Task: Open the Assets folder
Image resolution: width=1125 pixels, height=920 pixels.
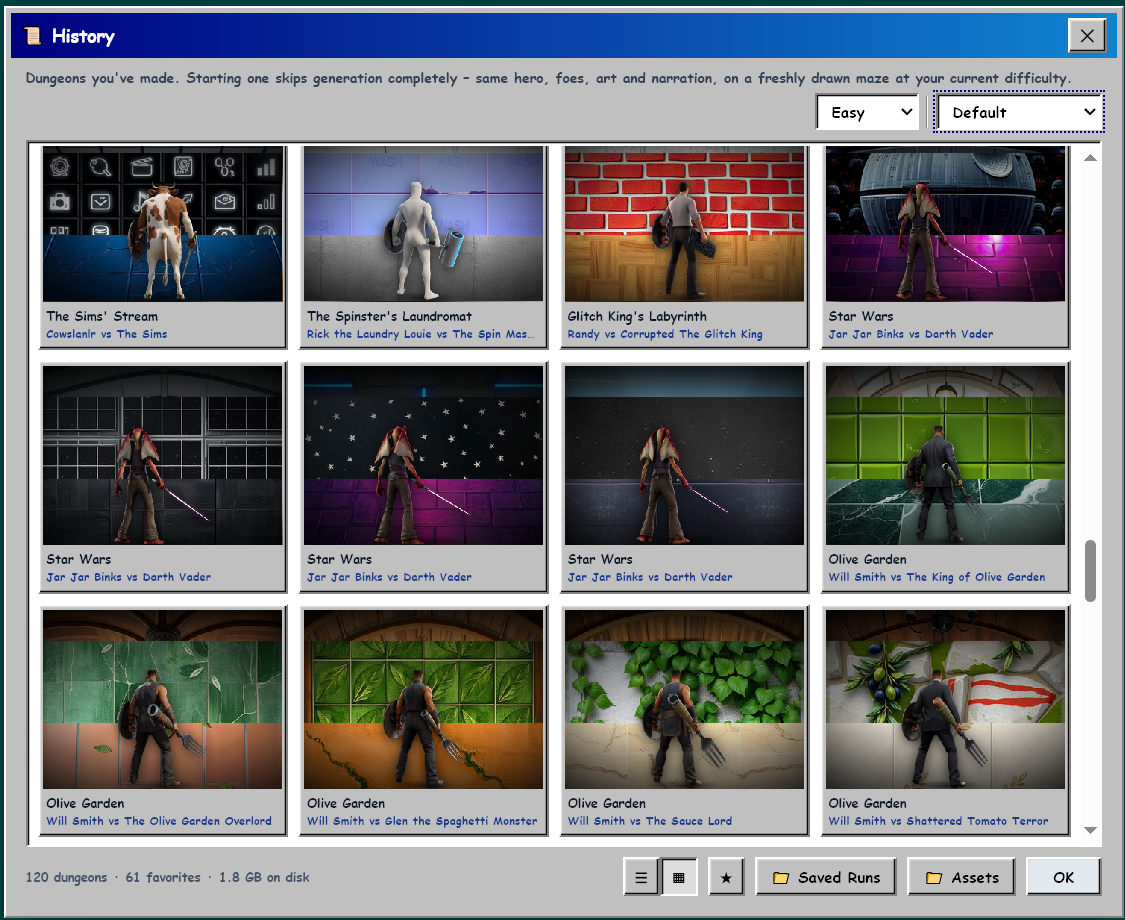Action: [x=961, y=877]
